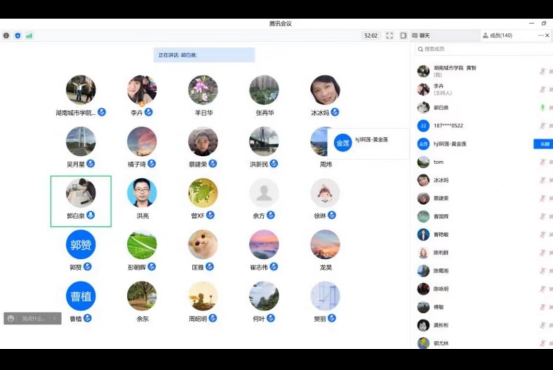The width and height of the screenshot is (553, 371).
Task: Close the members side panel
Action: [x=547, y=35]
